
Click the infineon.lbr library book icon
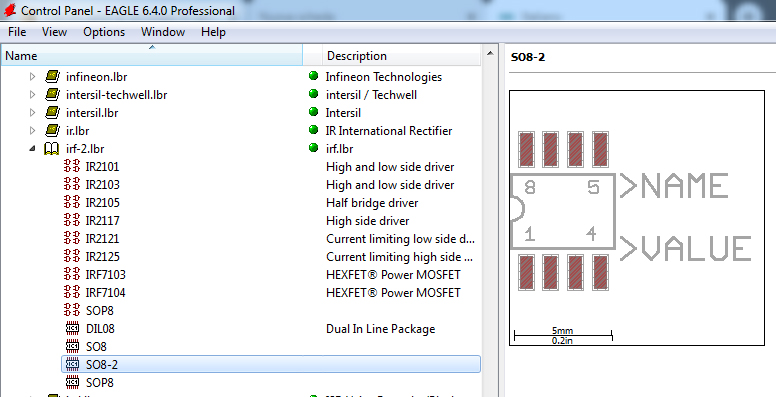click(52, 77)
